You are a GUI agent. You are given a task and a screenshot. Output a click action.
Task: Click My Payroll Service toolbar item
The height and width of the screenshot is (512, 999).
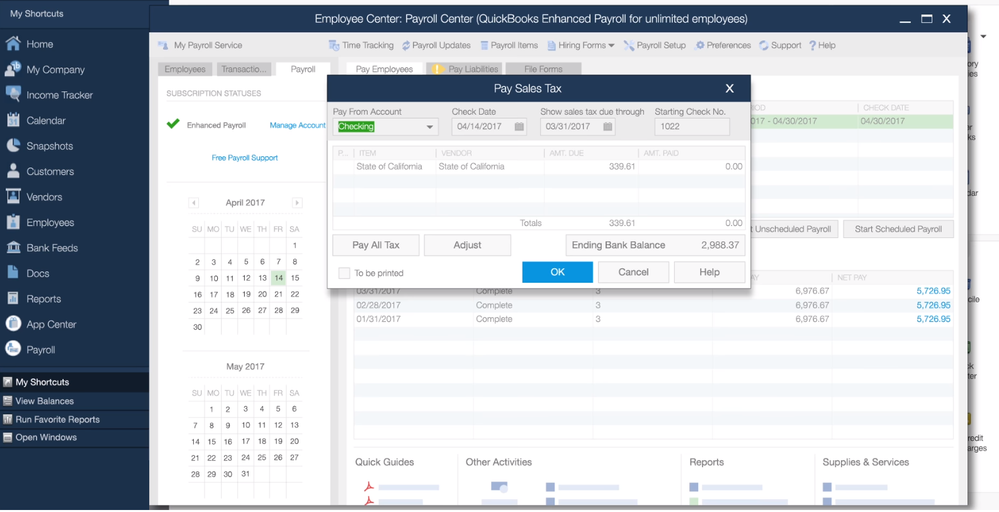point(201,45)
